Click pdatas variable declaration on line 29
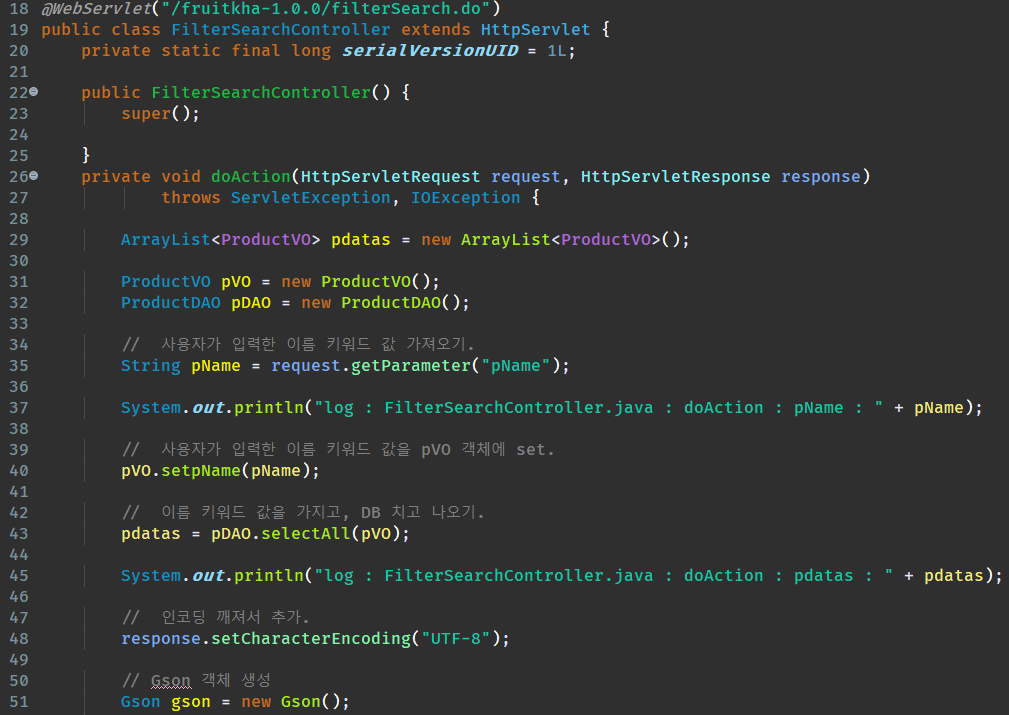1009x715 pixels. (x=360, y=239)
